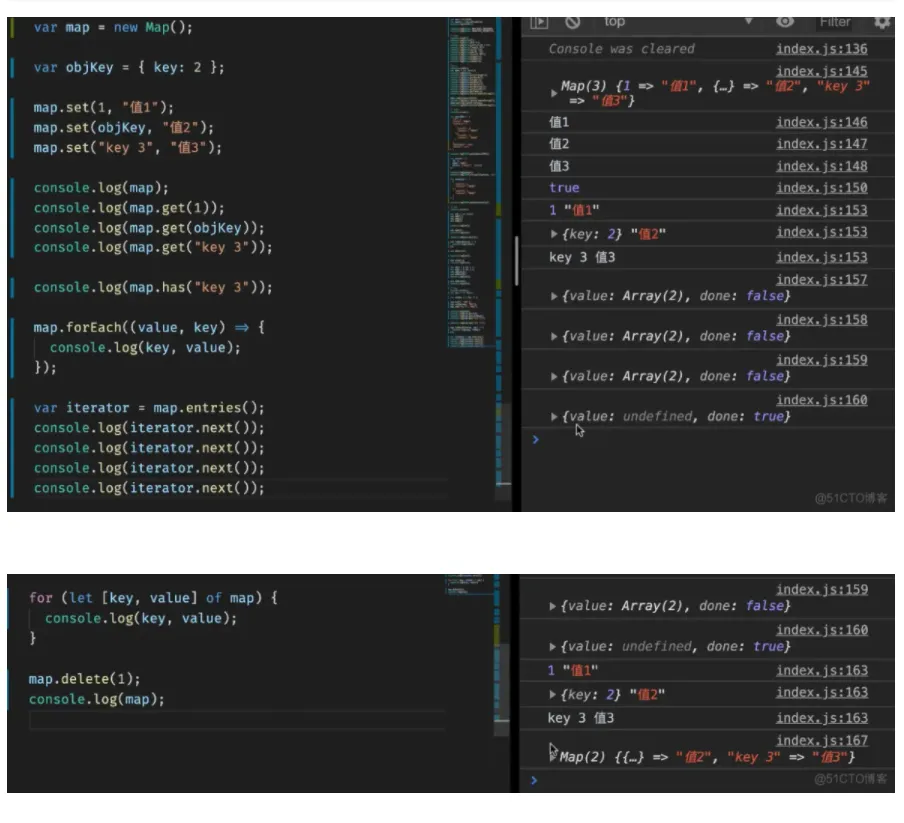Open source link index.js:147

click(822, 144)
